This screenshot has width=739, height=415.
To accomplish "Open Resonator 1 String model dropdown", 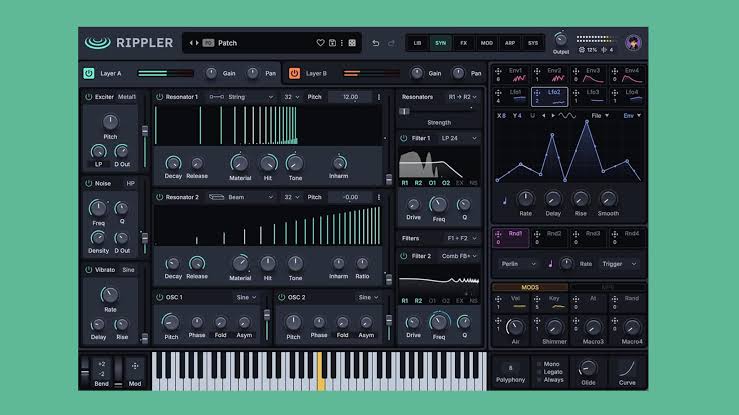I will click(x=242, y=97).
